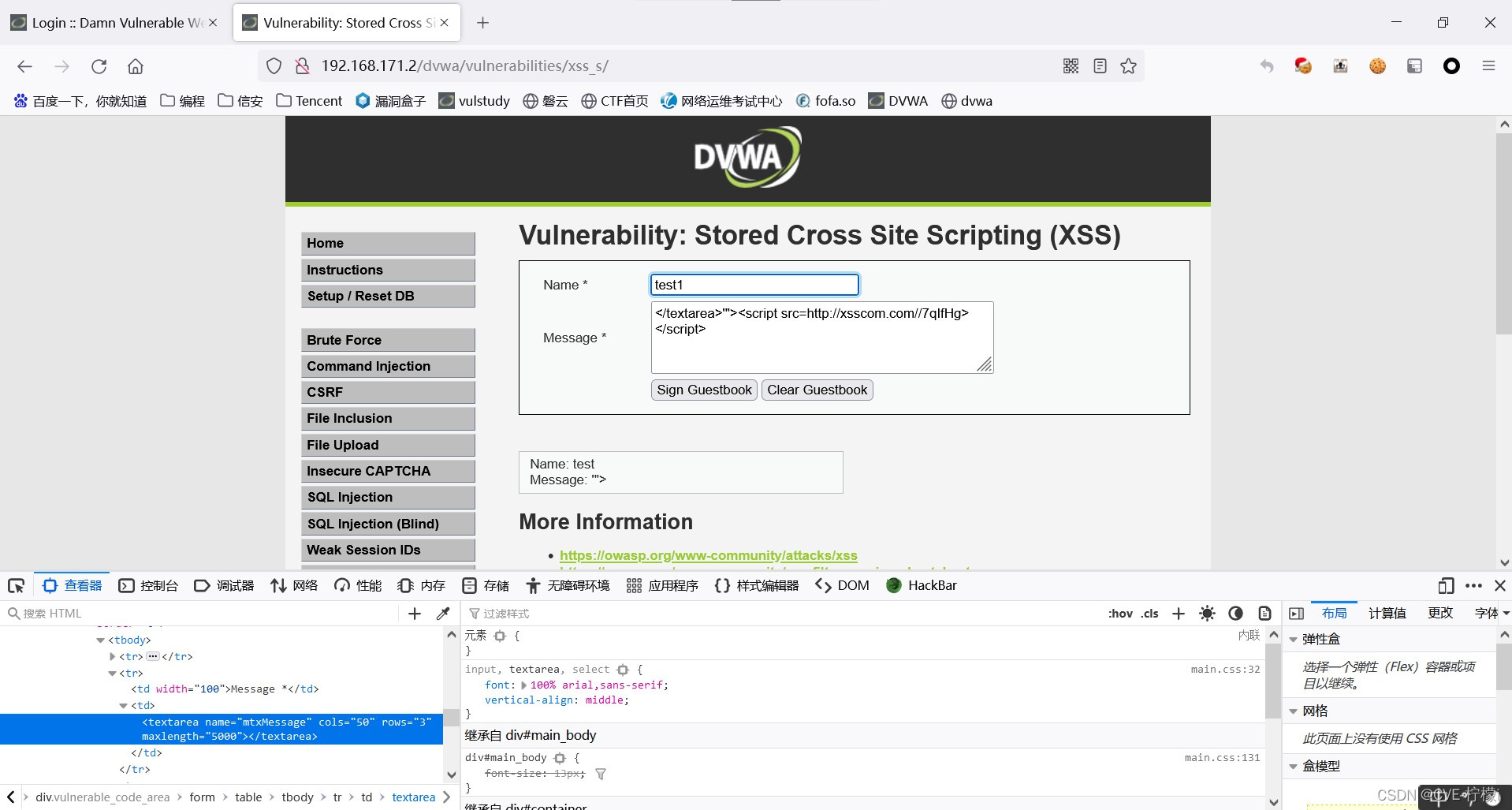The height and width of the screenshot is (810, 1512).
Task: Click the Sign Guestbook button
Action: [704, 390]
